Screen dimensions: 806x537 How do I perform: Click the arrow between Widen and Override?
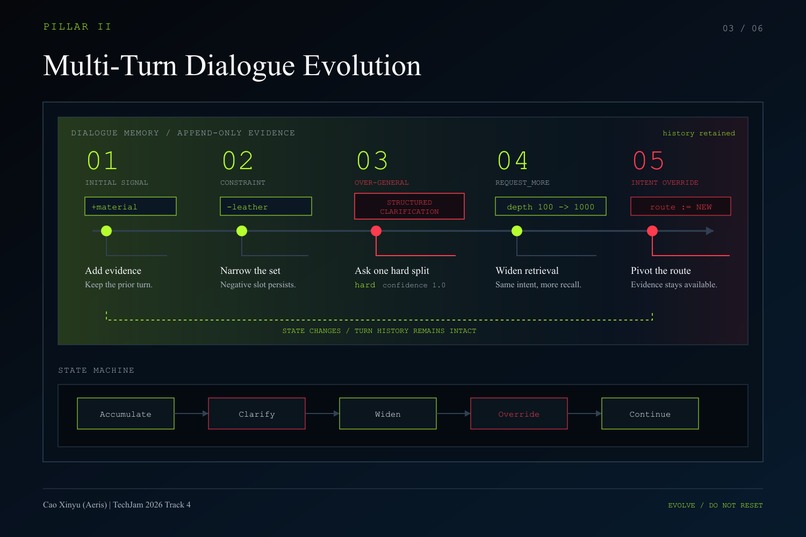coord(453,413)
